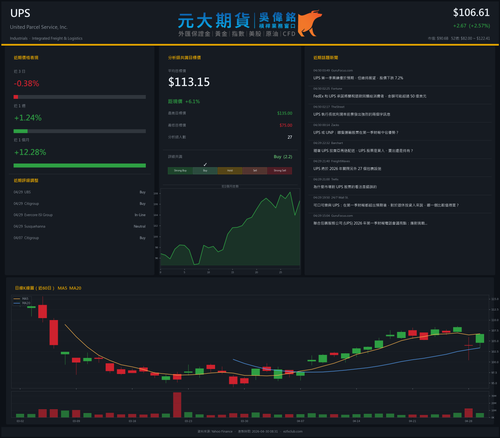Screen dimensions: 500x438
Task: Click the Neutral rating for Susquehanna
Action: [140, 226]
